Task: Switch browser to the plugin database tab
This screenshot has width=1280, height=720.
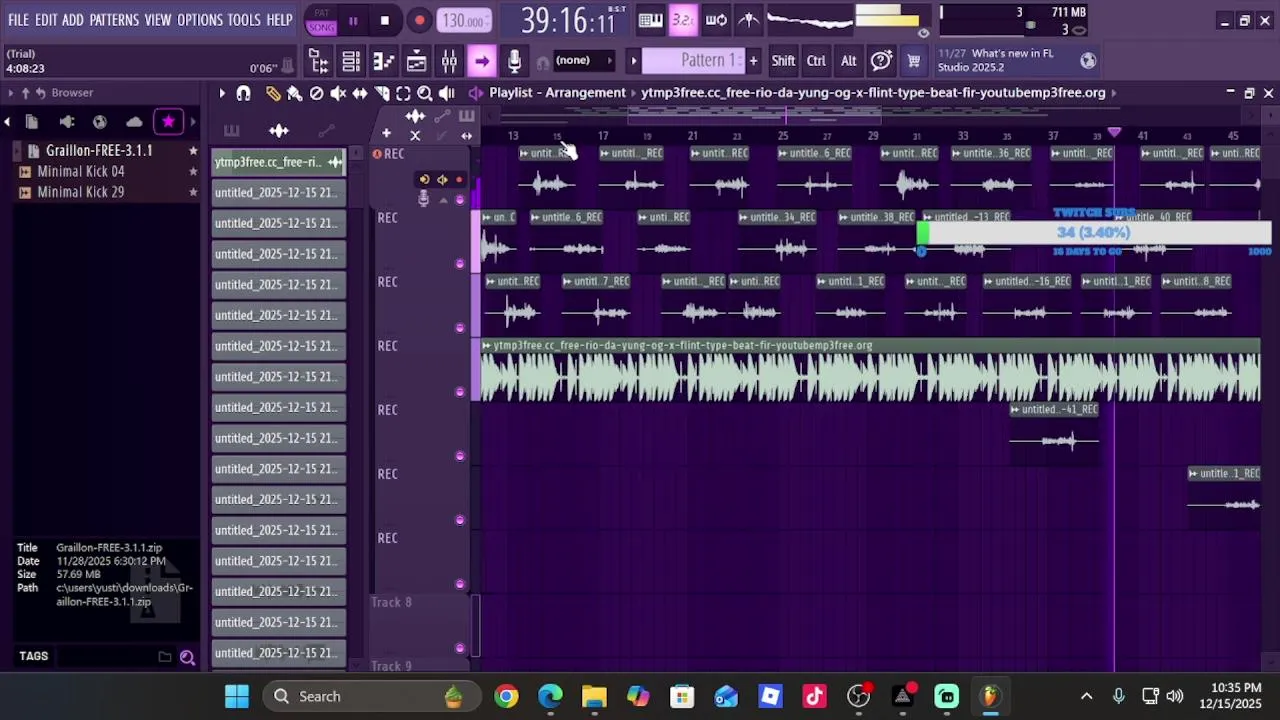Action: [66, 122]
